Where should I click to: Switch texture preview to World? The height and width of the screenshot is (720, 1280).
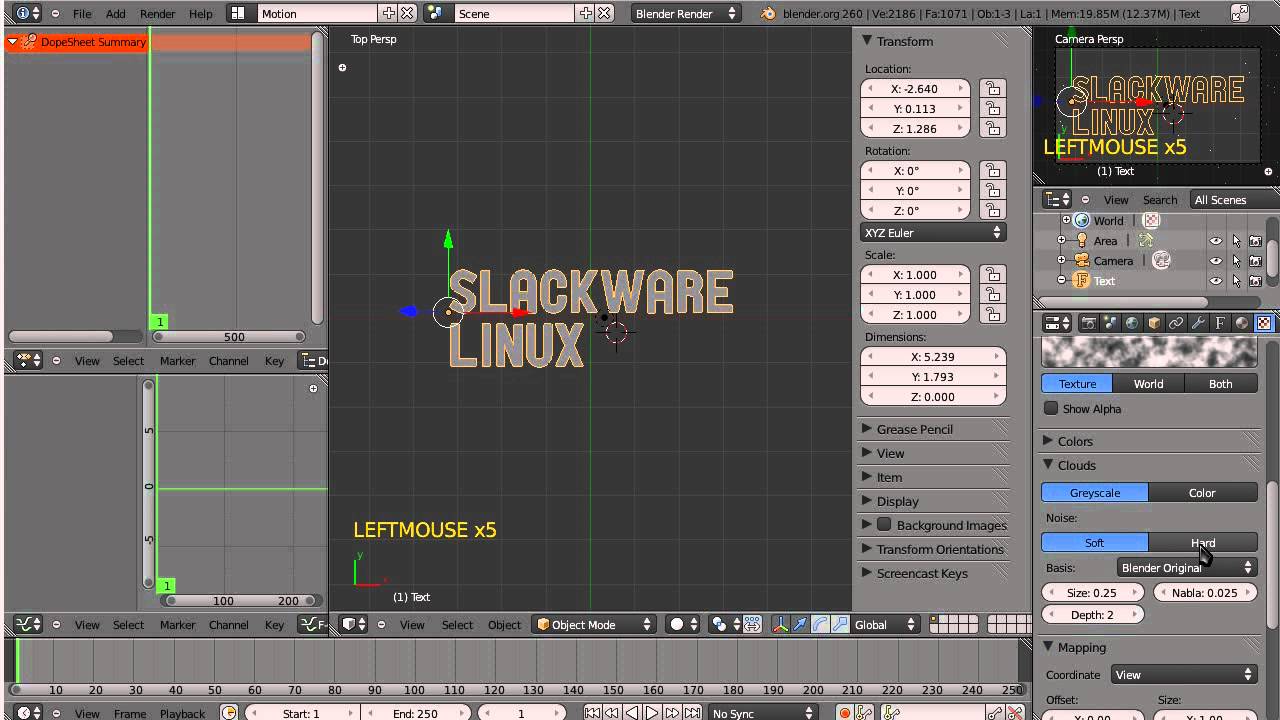(x=1148, y=383)
